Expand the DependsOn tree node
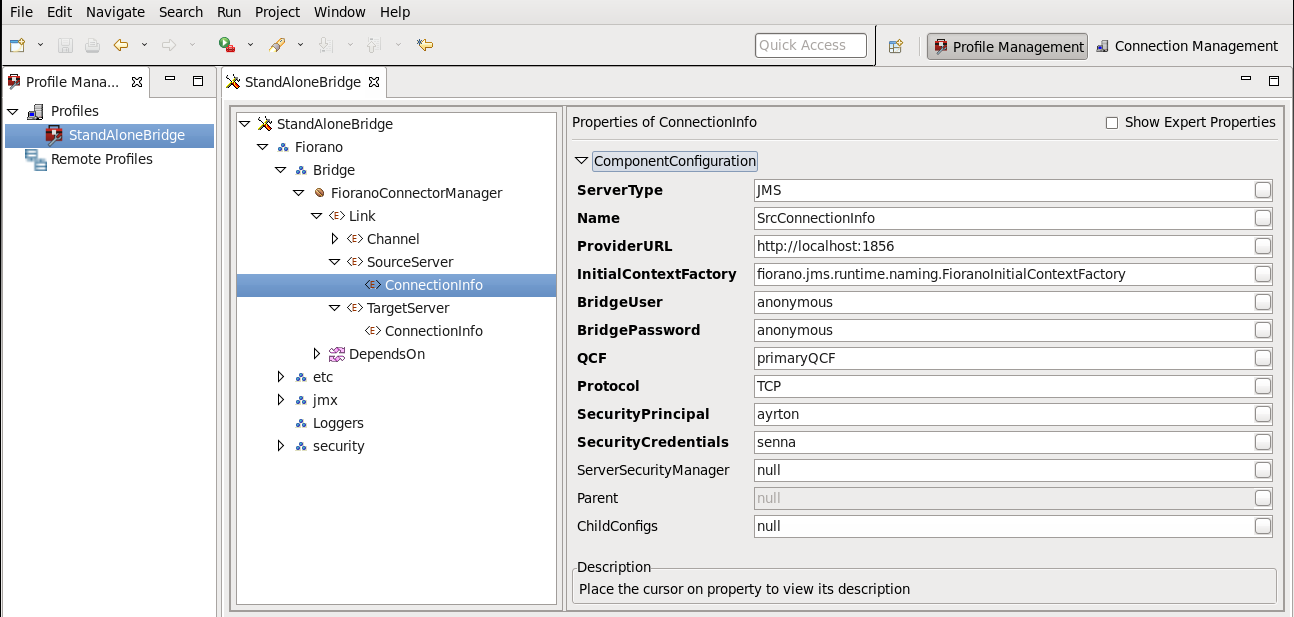 [317, 354]
